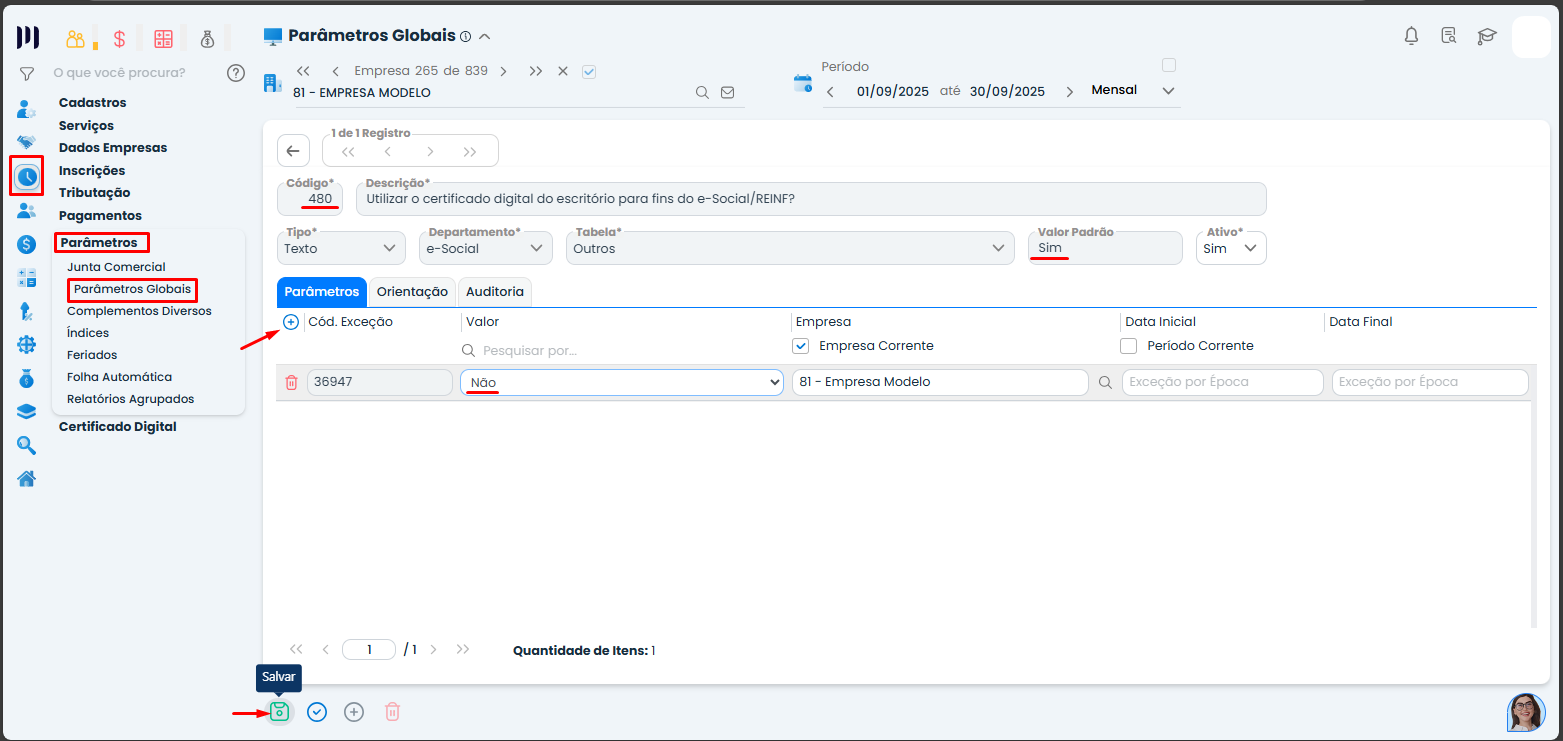Click the Data Inicial Exceção por Época field
The image size is (1563, 741).
coord(1222,383)
